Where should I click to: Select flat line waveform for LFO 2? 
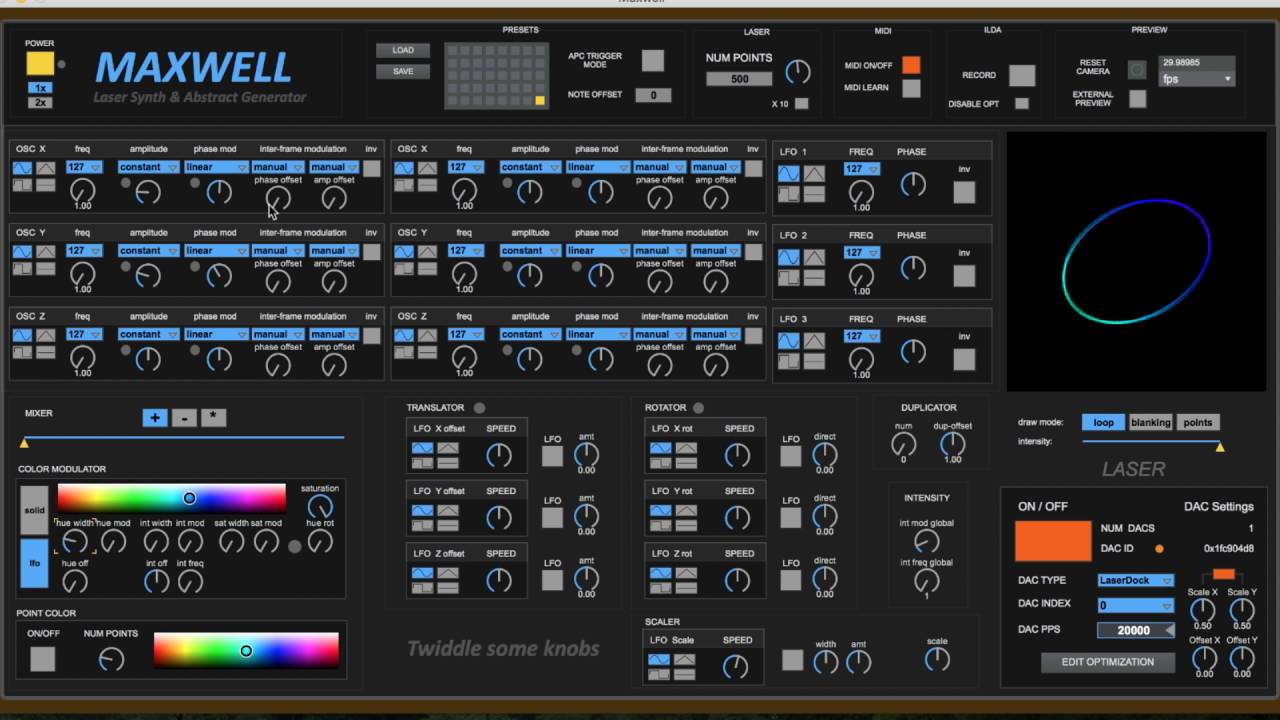(814, 277)
